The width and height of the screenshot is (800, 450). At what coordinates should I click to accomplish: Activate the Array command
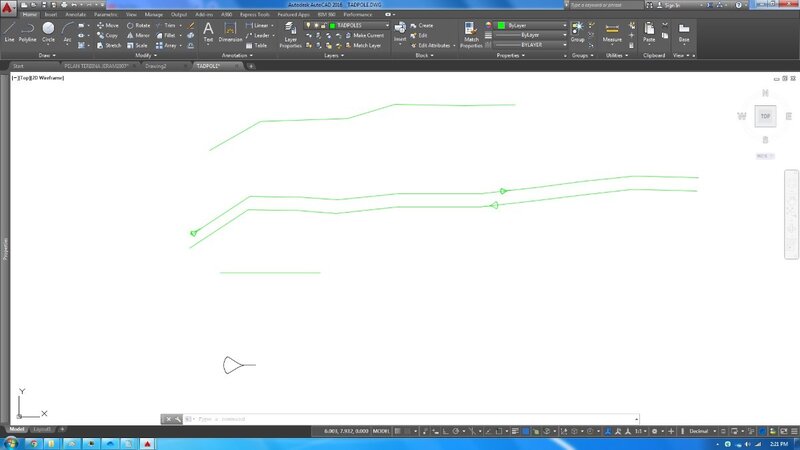click(166, 45)
